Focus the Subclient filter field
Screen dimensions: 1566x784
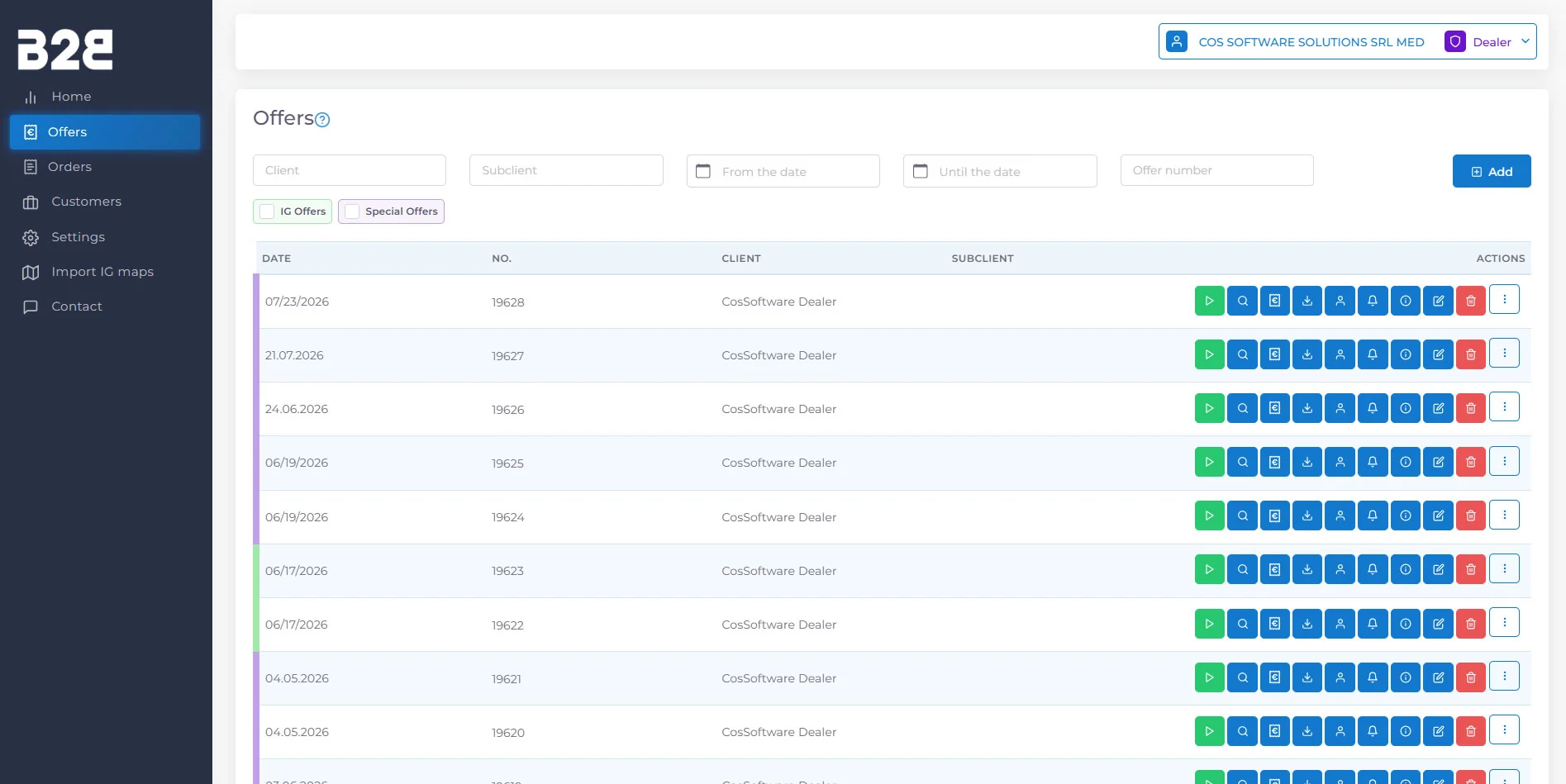pyautogui.click(x=566, y=170)
